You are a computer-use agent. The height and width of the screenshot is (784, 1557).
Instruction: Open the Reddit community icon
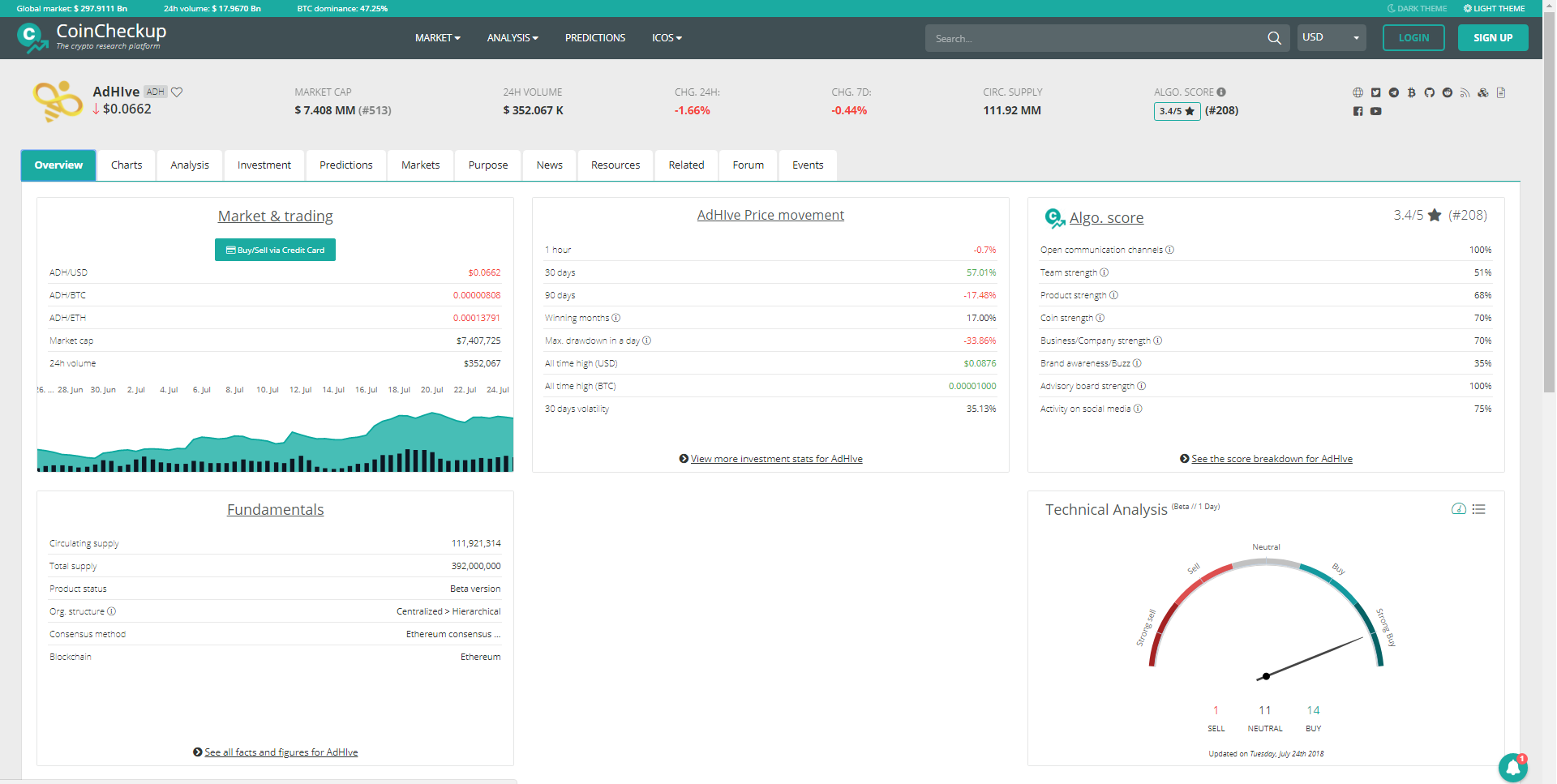click(1448, 92)
